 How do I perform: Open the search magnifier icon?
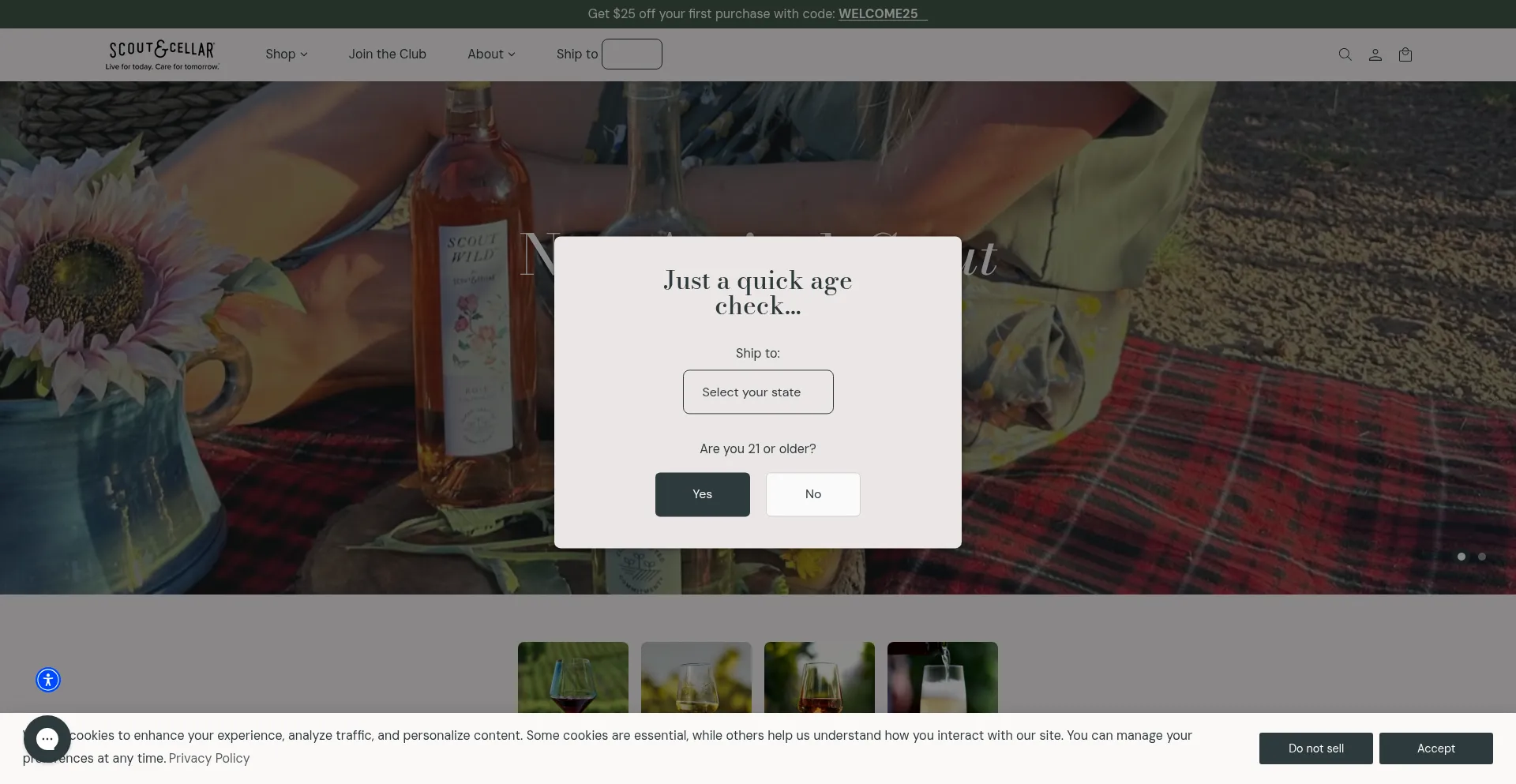click(1345, 54)
